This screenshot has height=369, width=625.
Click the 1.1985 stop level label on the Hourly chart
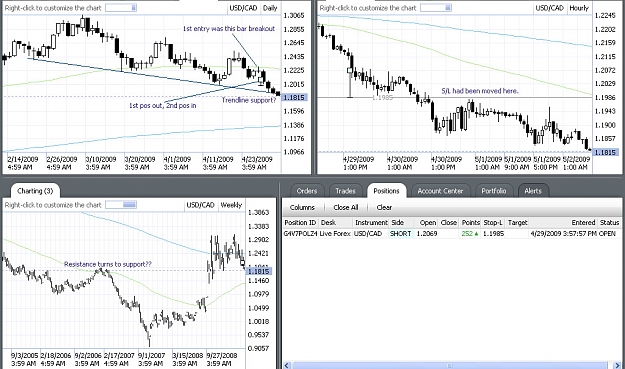(x=382, y=98)
